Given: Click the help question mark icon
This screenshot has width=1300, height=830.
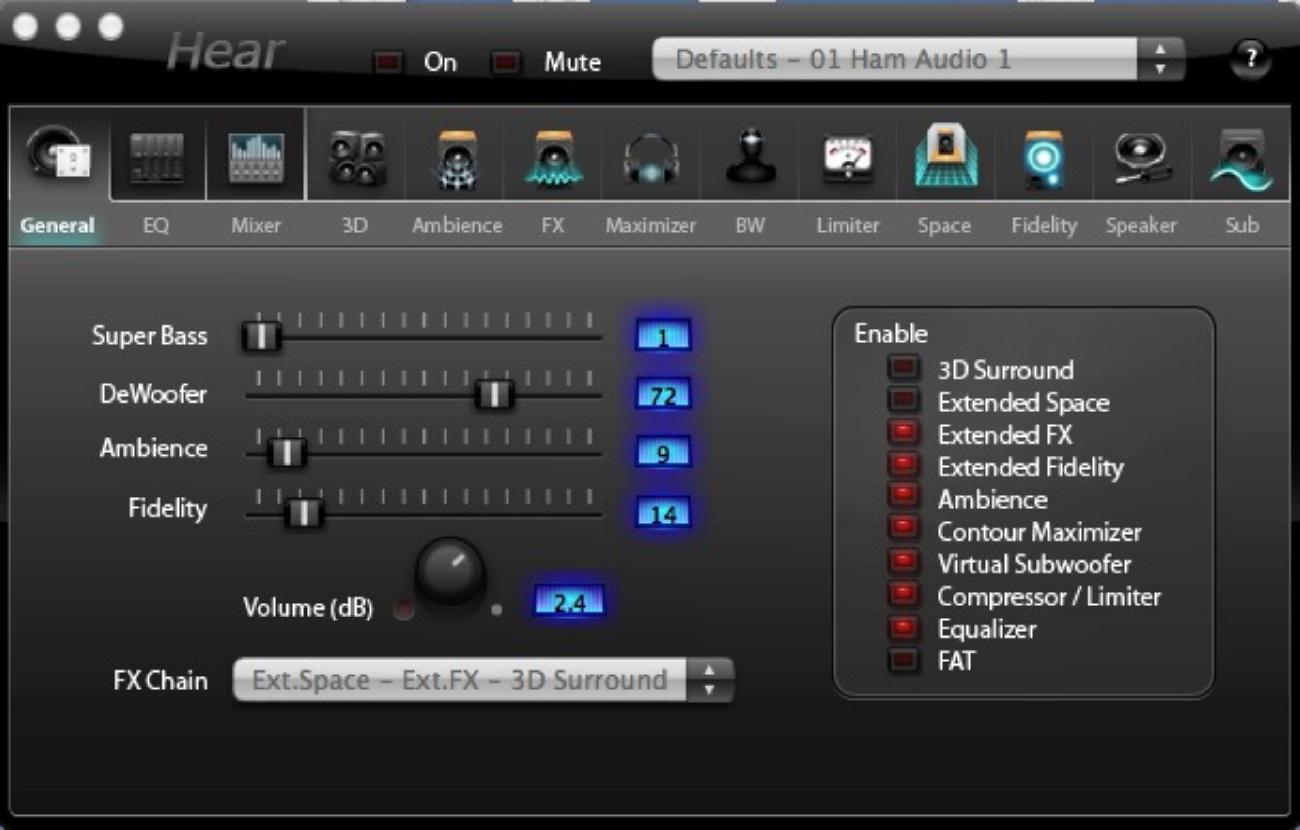Looking at the screenshot, I should click(1249, 59).
